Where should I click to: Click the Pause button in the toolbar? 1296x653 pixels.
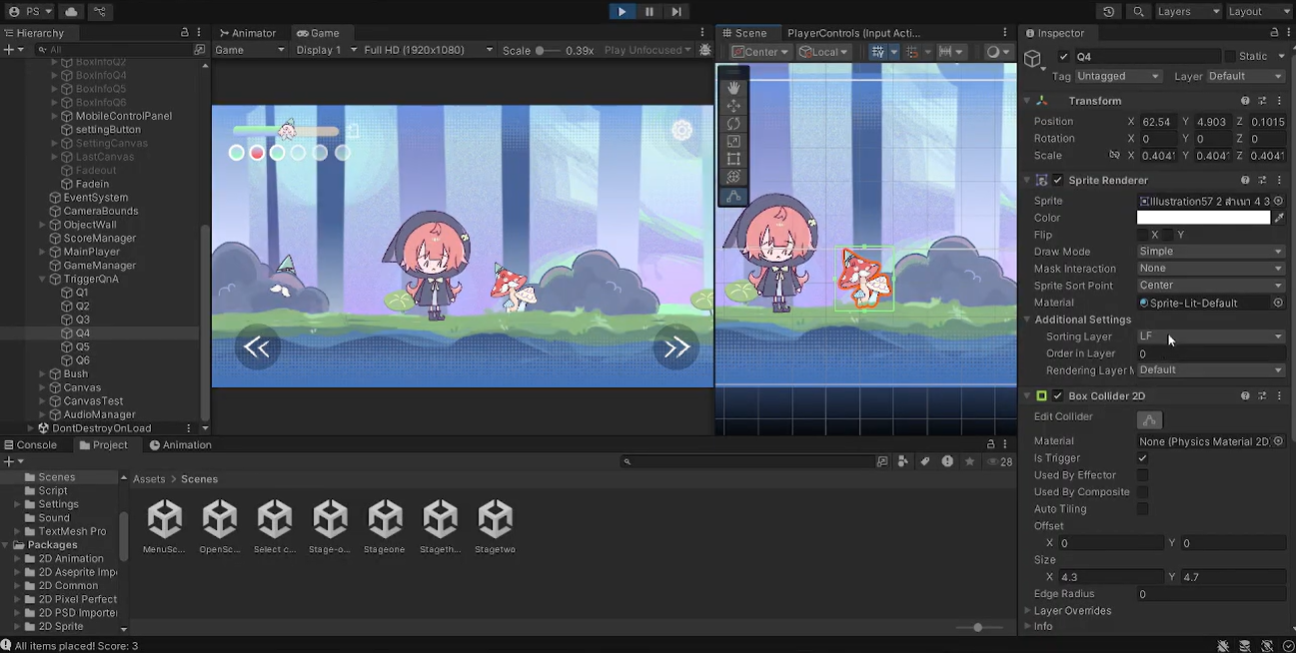[649, 11]
